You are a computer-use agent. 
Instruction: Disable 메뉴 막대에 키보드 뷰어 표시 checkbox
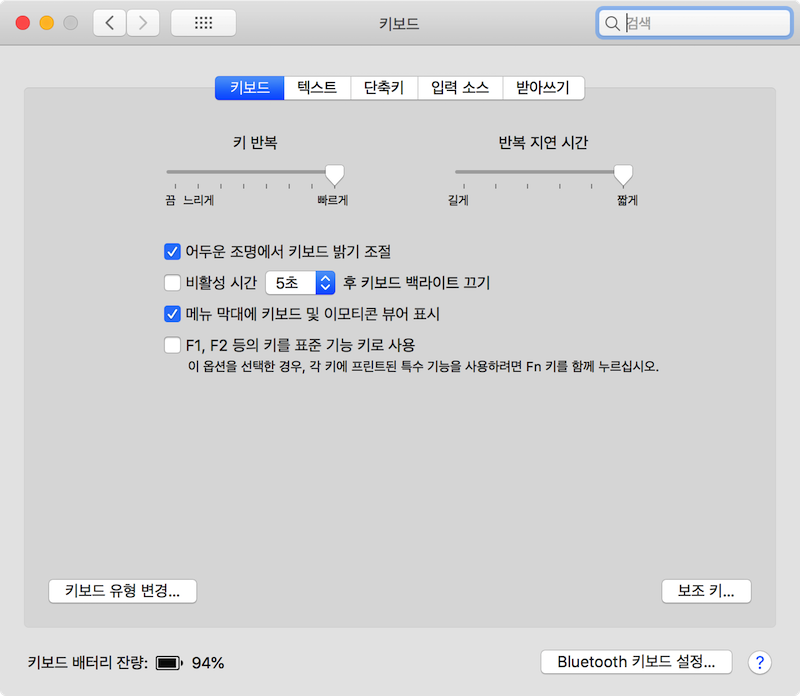click(171, 314)
